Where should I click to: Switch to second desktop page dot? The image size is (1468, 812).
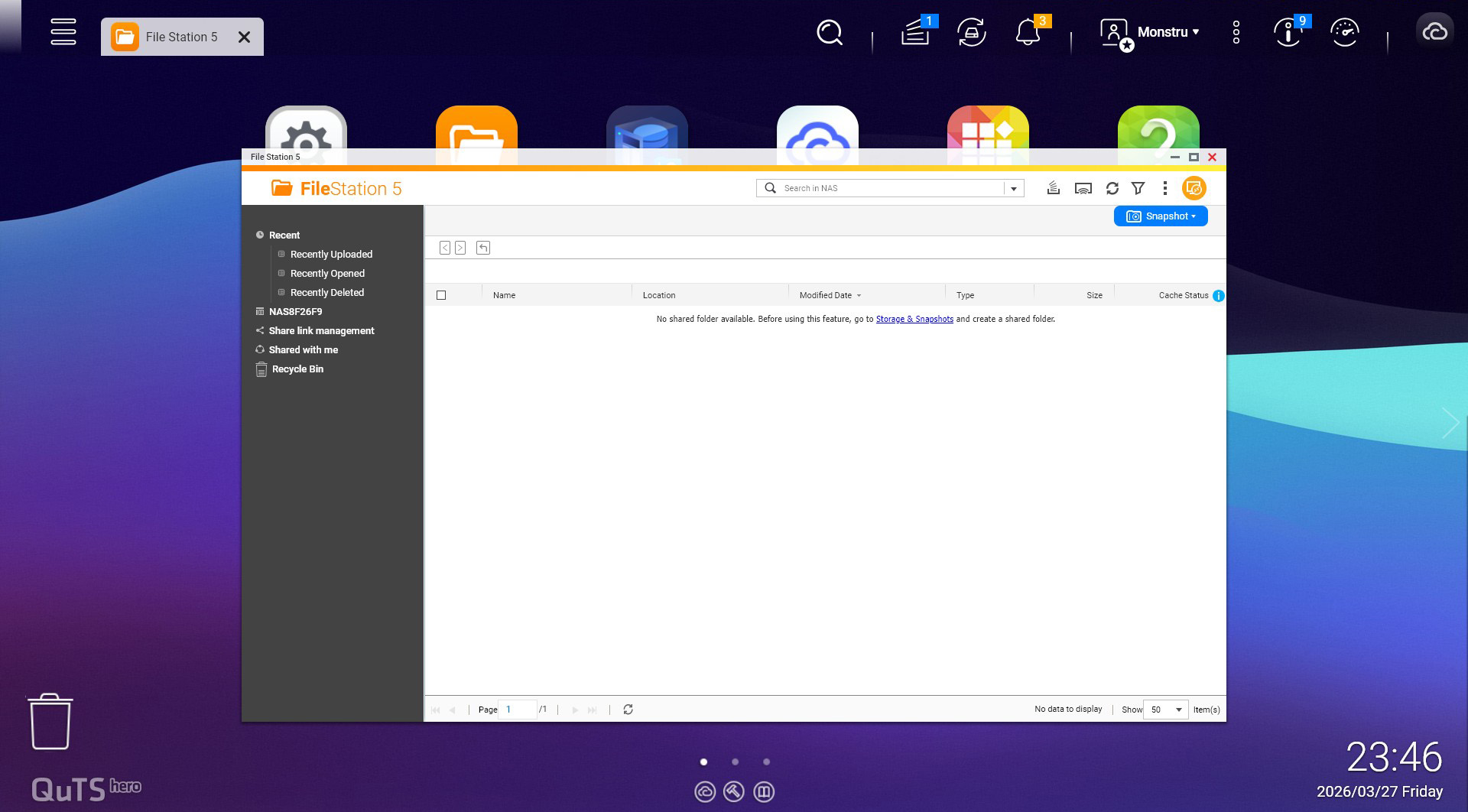click(735, 762)
